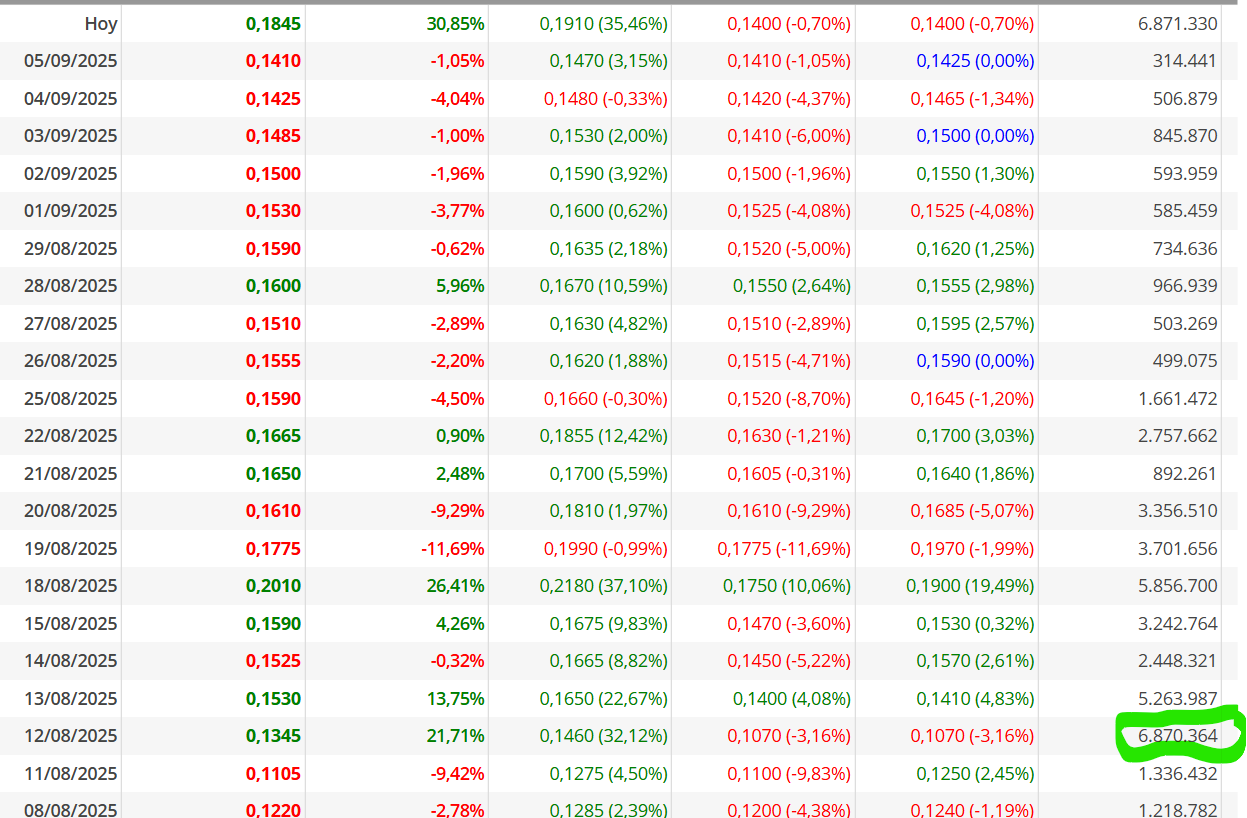The image size is (1247, 818).
Task: Click the 05/09/2025 date cell
Action: (71, 61)
